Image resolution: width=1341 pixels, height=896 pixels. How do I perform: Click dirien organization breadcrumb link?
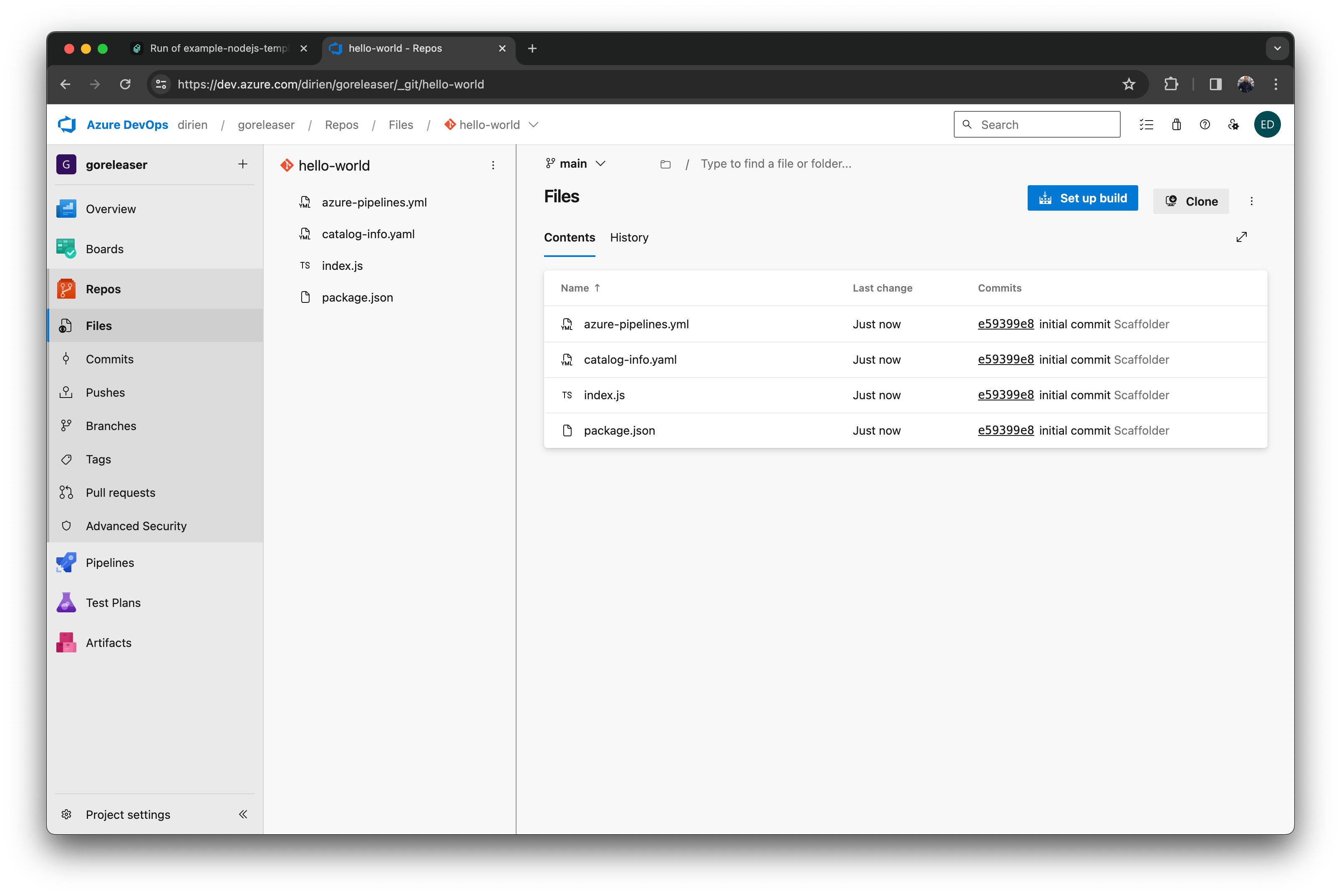pyautogui.click(x=193, y=125)
